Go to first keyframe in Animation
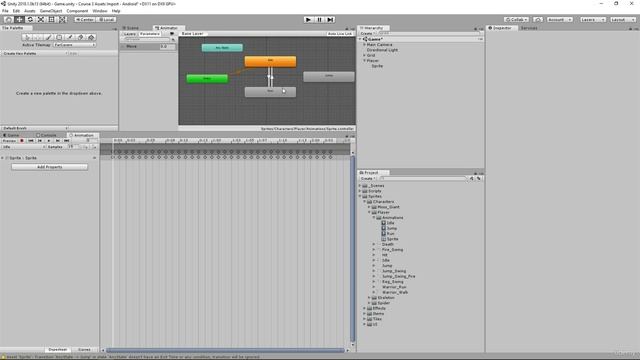Screen dimensions: 640x360 (31, 141)
